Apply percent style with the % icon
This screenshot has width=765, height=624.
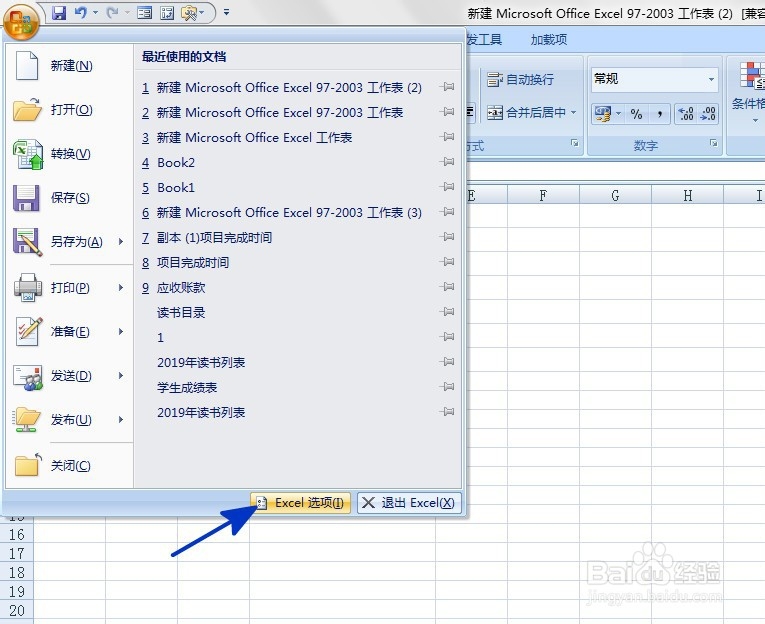tap(636, 114)
